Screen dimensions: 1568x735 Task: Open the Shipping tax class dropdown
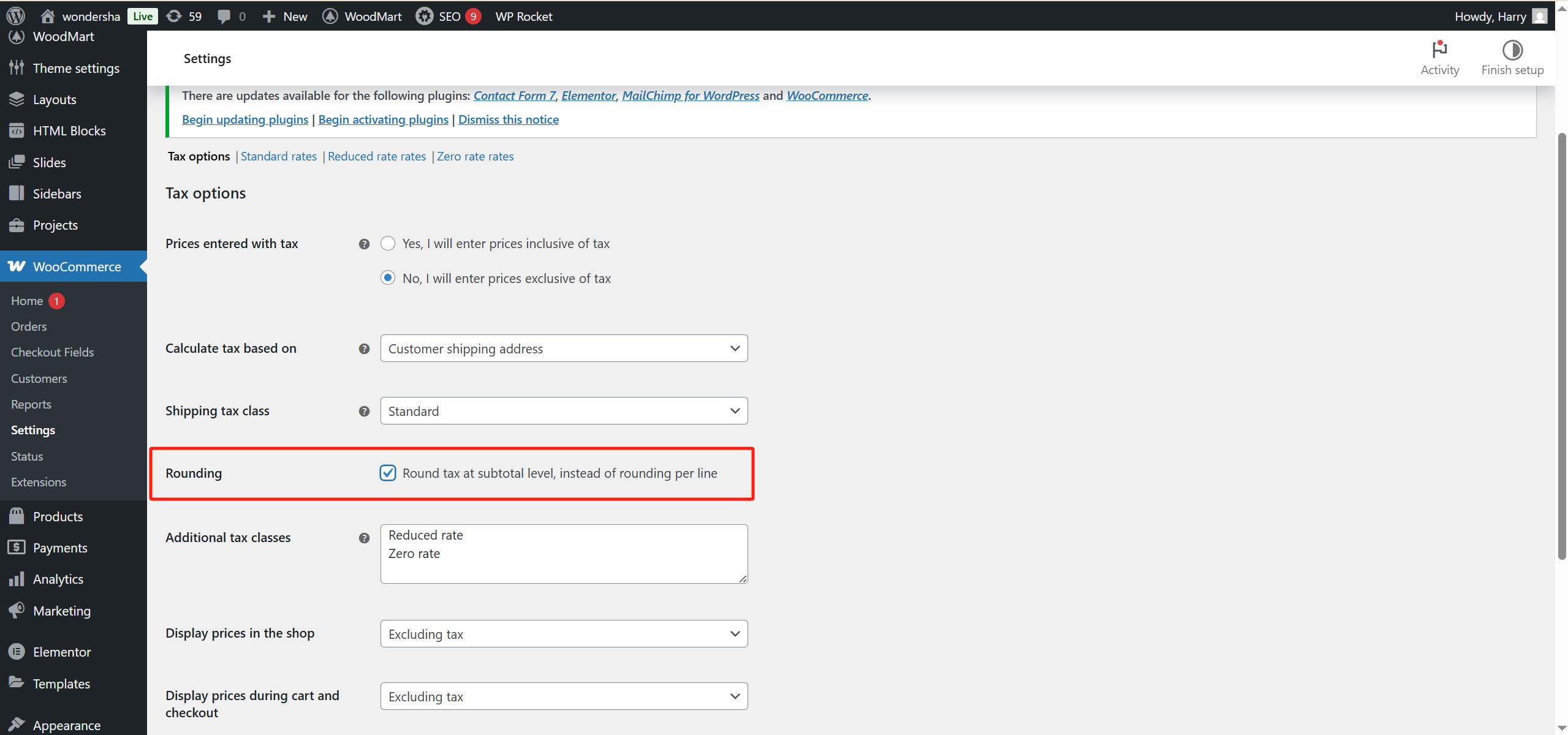coord(563,410)
